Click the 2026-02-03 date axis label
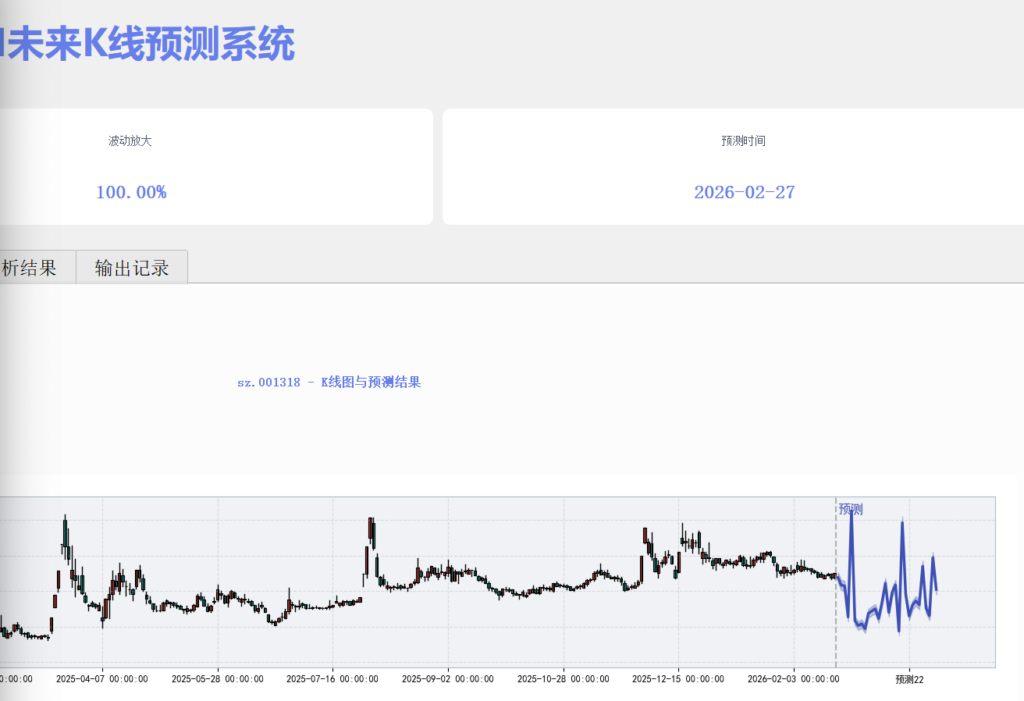Viewport: 1024px width, 701px height. click(x=793, y=678)
